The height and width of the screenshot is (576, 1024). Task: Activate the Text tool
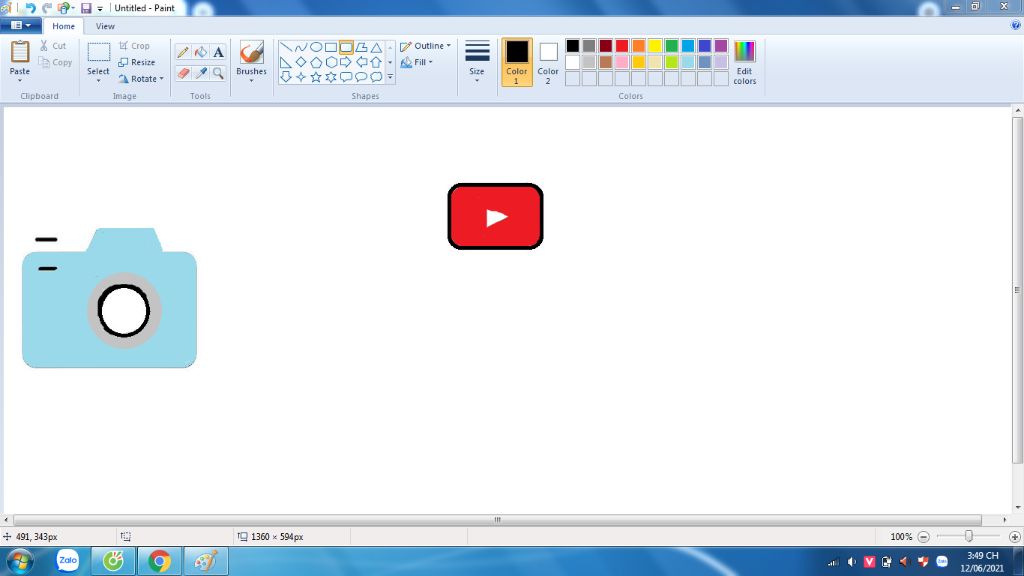(x=218, y=52)
